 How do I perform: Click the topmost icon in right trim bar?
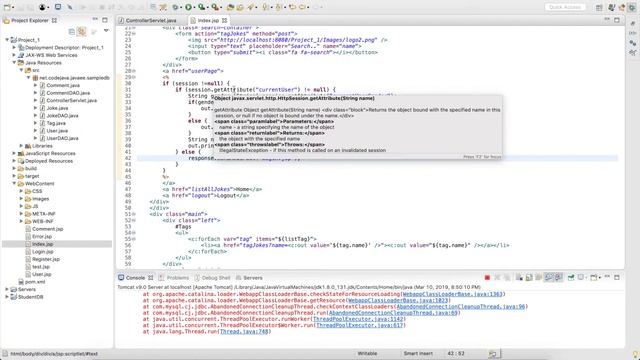tap(633, 24)
